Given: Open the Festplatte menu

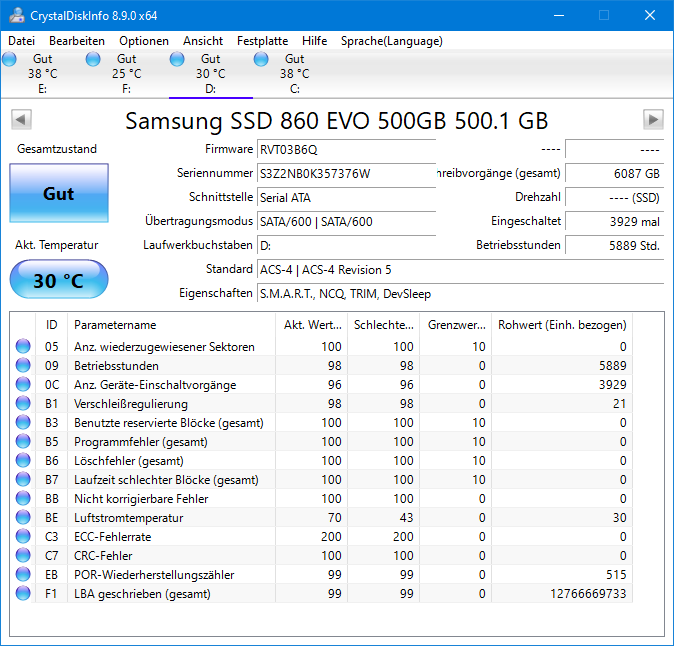Looking at the screenshot, I should coord(263,41).
